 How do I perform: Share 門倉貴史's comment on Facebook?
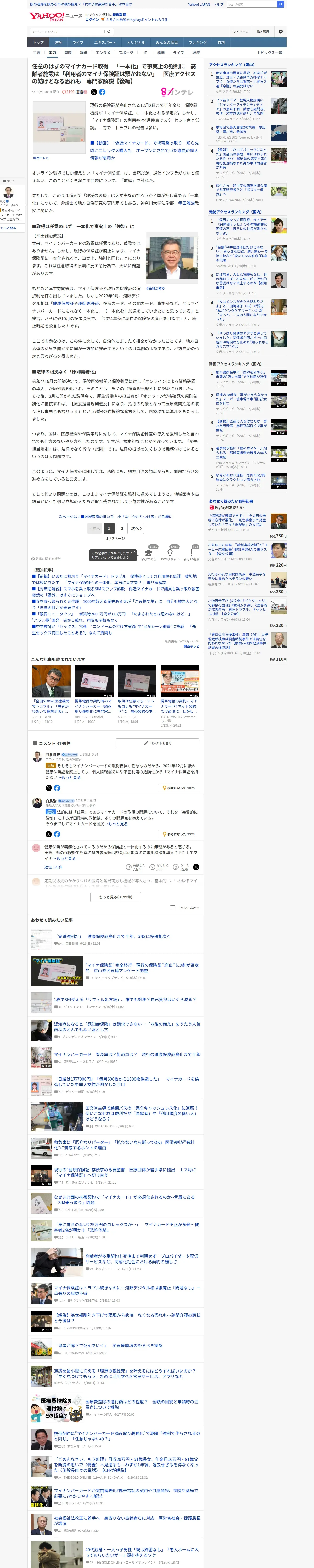click(x=57, y=788)
